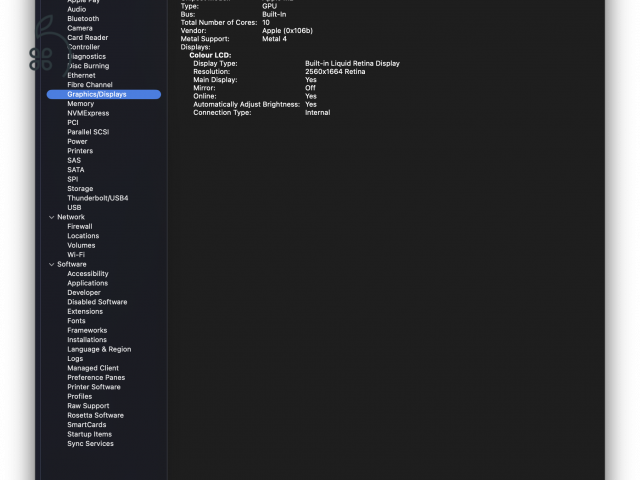
Task: Select the SATA entry
Action: coord(76,170)
